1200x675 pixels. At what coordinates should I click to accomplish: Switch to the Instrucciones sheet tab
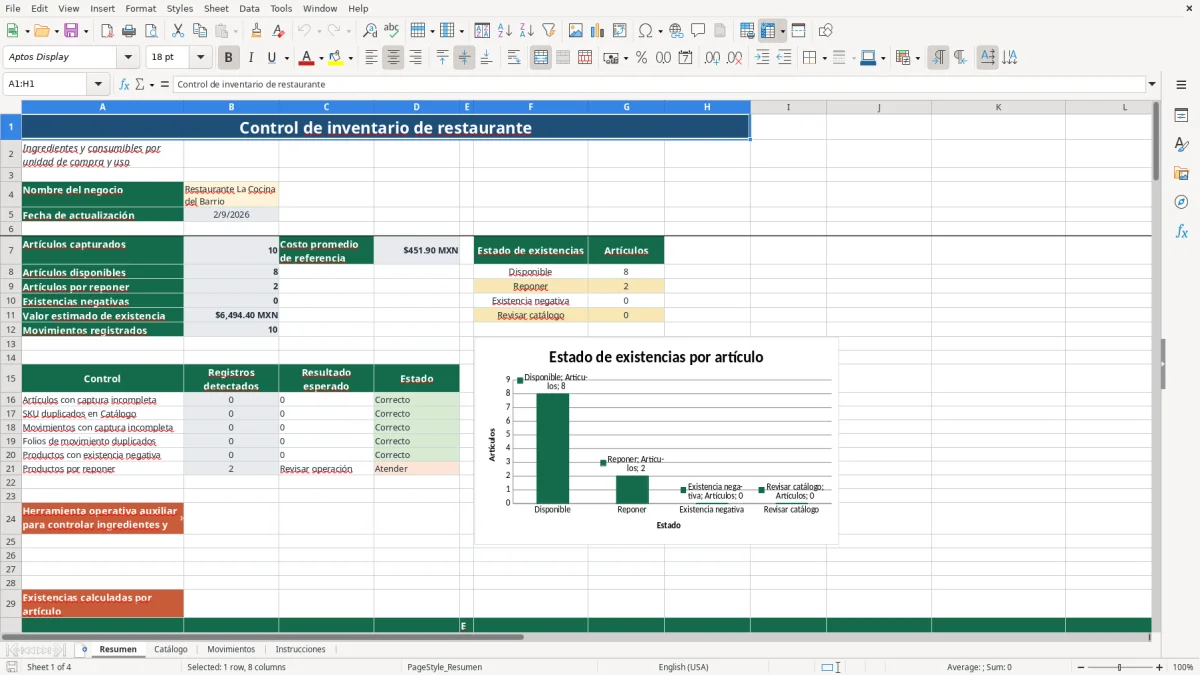(301, 649)
